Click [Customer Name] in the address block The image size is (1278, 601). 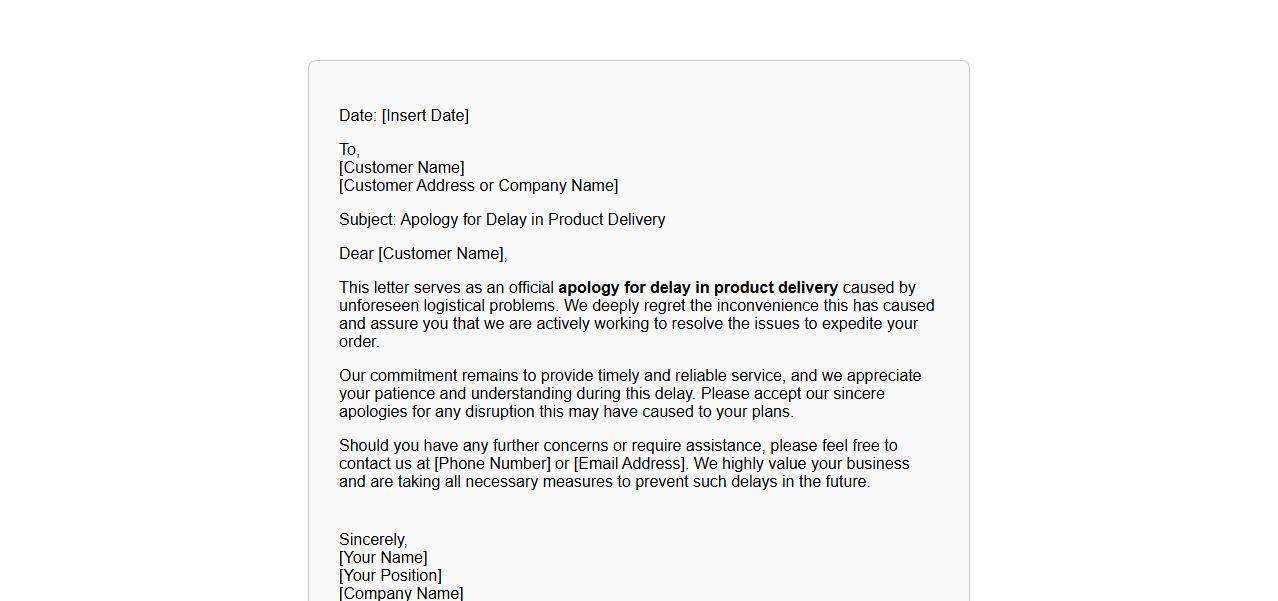coord(401,168)
